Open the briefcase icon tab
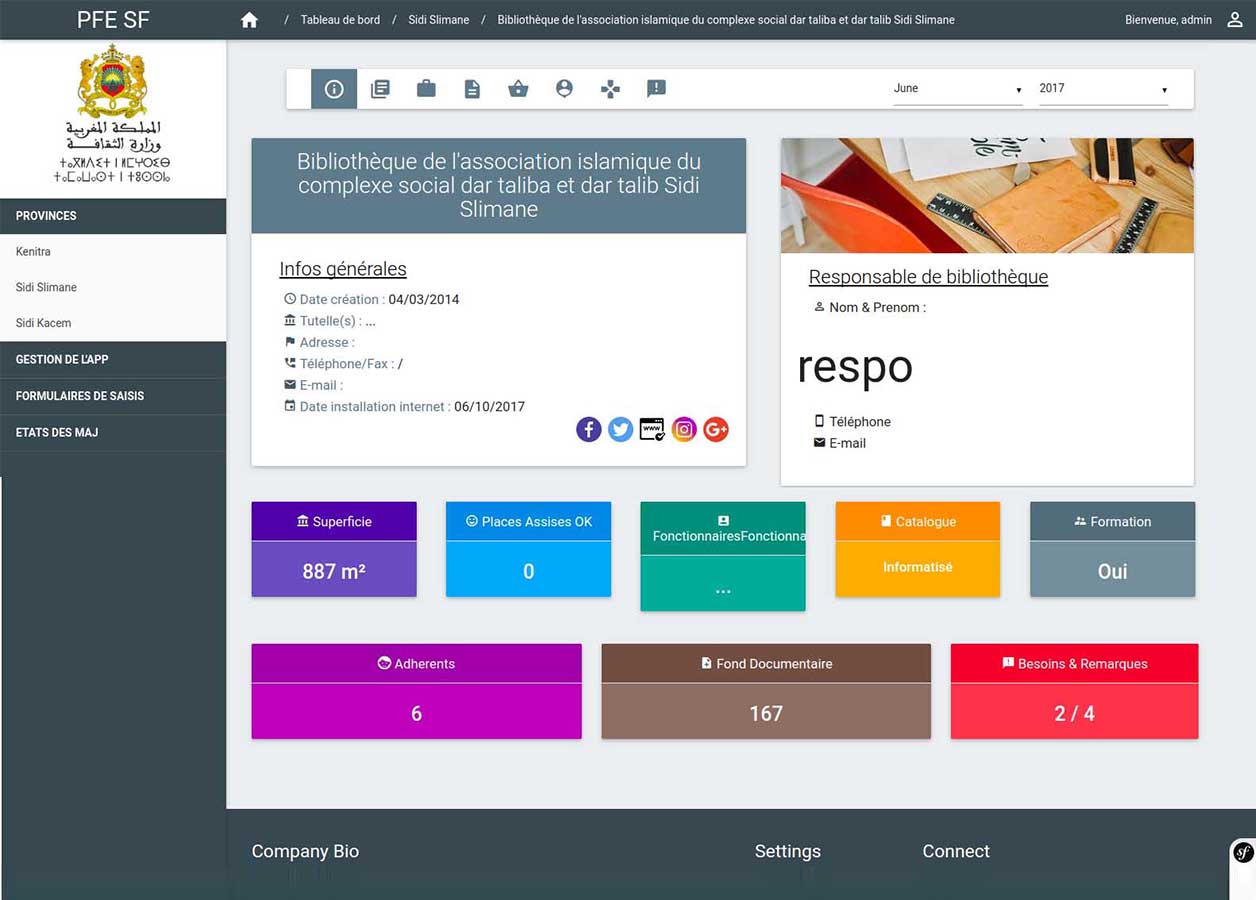The image size is (1256, 900). (x=426, y=89)
